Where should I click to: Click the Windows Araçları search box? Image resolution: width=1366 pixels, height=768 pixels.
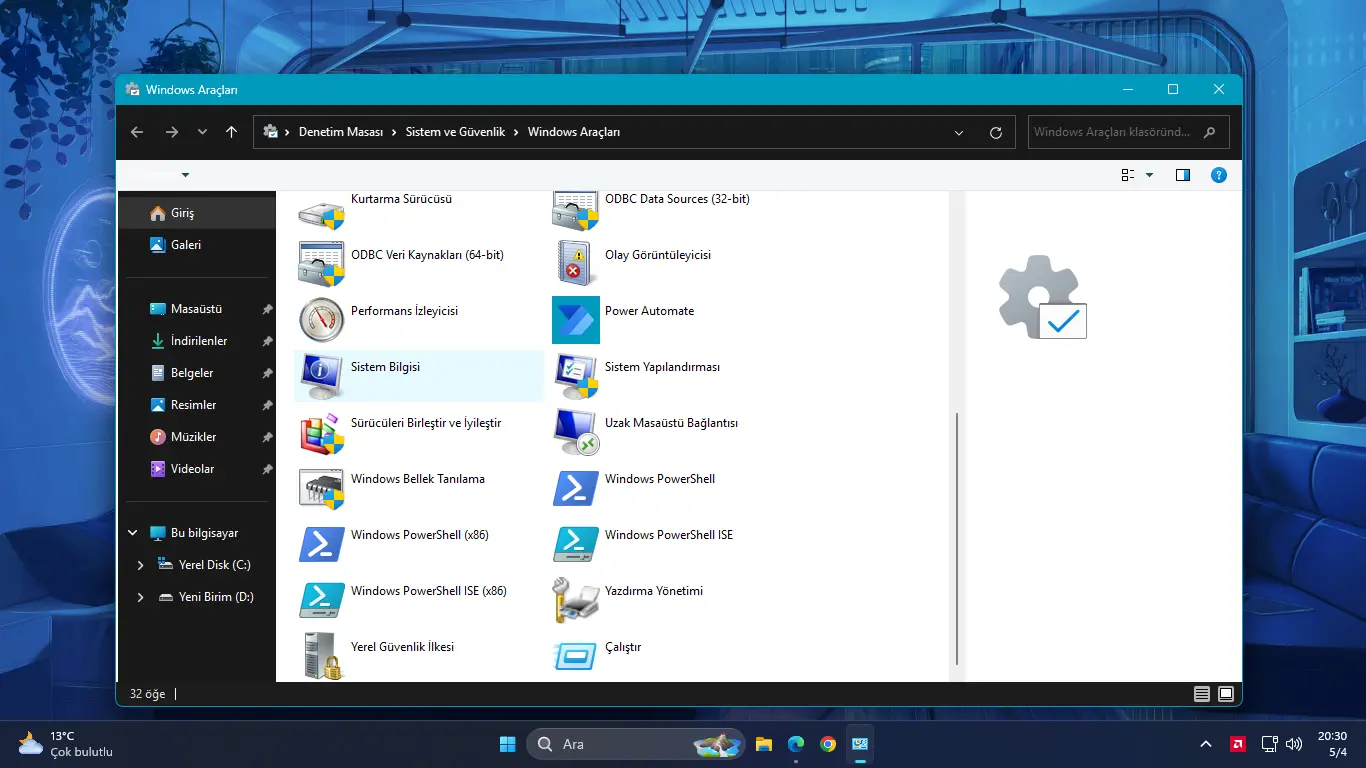click(x=1128, y=132)
